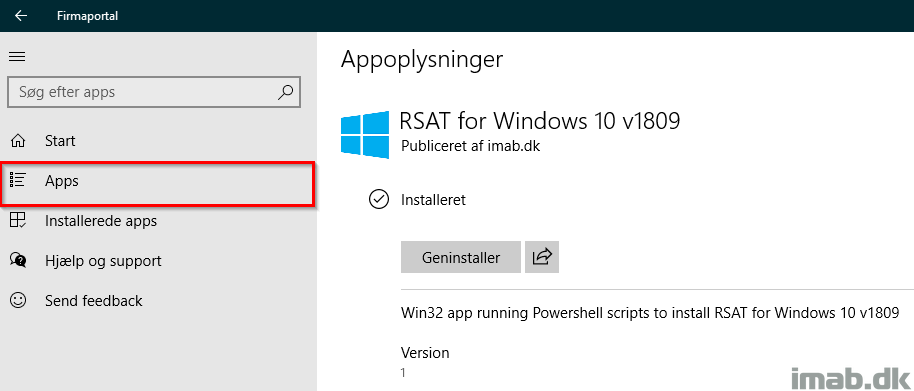This screenshot has width=914, height=391.
Task: Click the RSAT for Windows 10 v1809 title
Action: [540, 121]
